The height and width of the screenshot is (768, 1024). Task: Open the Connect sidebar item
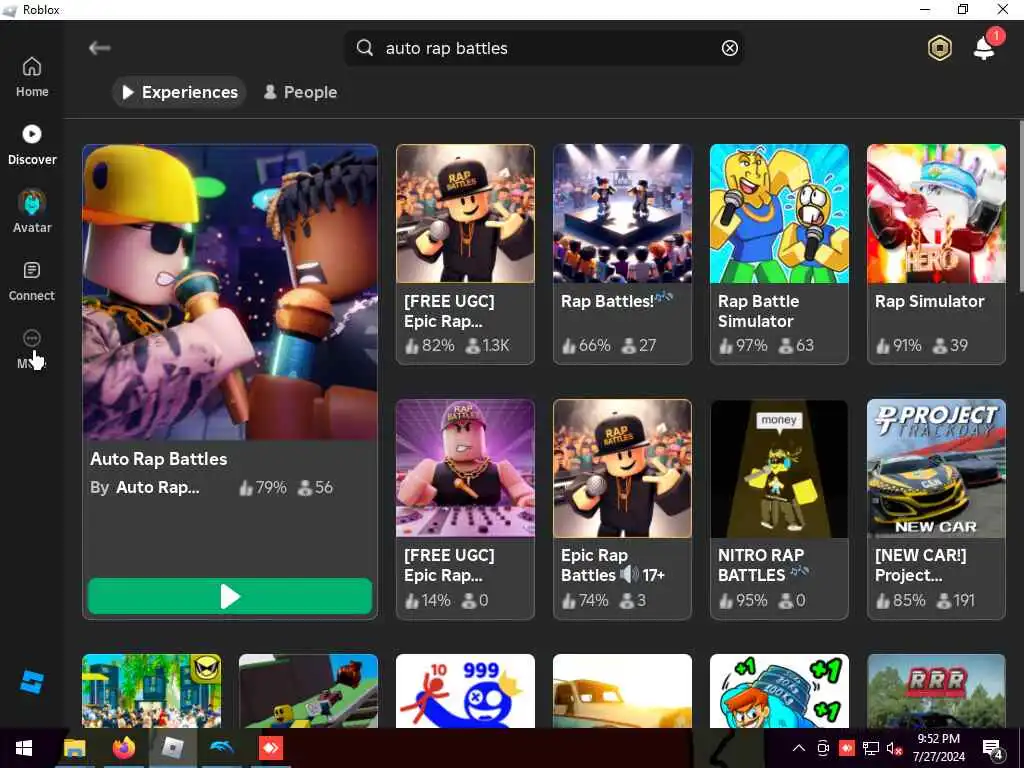[x=31, y=281]
